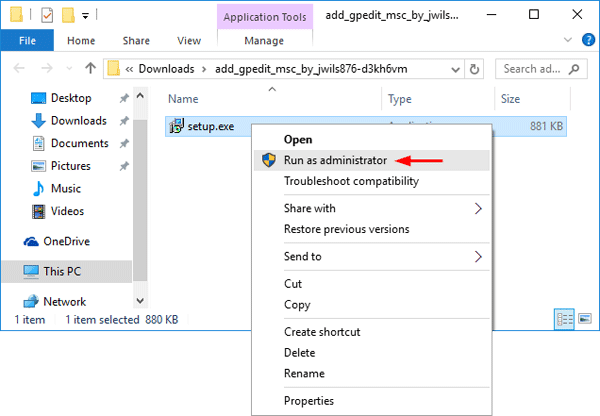Screen dimensions: 600x416
Task: Choose Cut from the context menu
Action: click(372, 284)
